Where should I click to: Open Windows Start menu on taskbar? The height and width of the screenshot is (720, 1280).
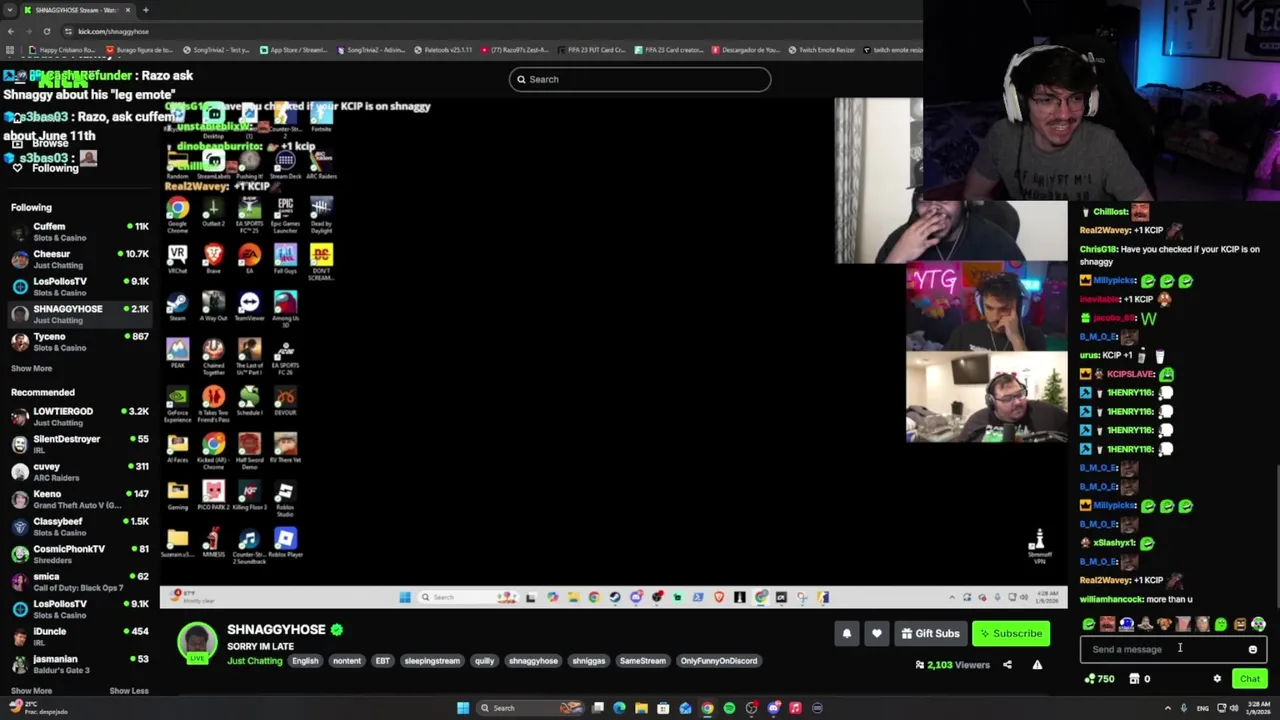[x=463, y=708]
